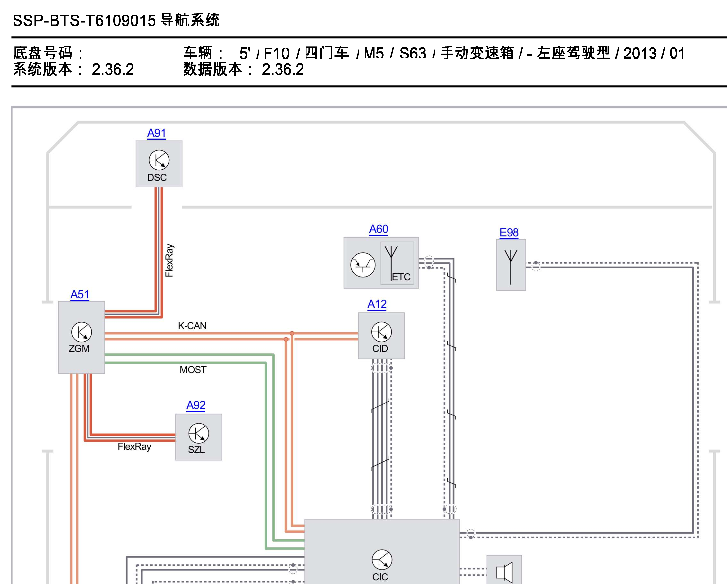727x584 pixels.
Task: Open the A92 component link
Action: click(196, 406)
